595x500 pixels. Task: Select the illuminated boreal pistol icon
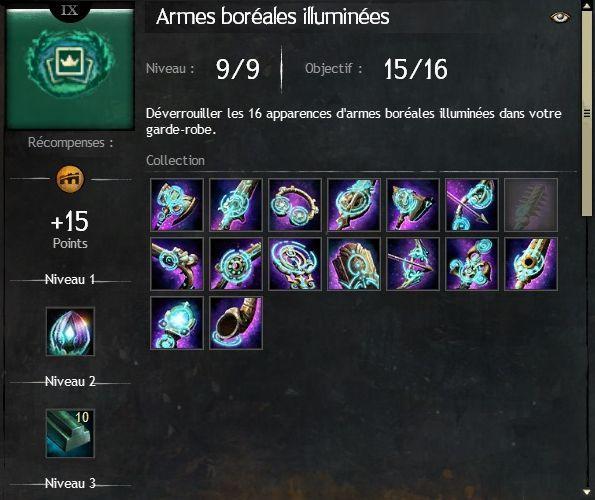coord(177,264)
